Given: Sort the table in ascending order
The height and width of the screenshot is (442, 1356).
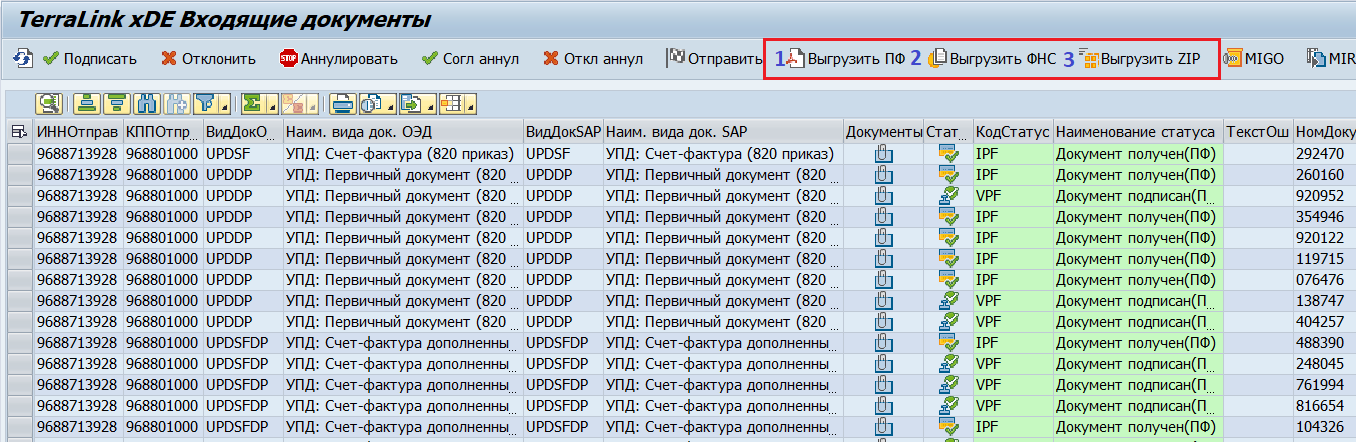Looking at the screenshot, I should click(88, 103).
